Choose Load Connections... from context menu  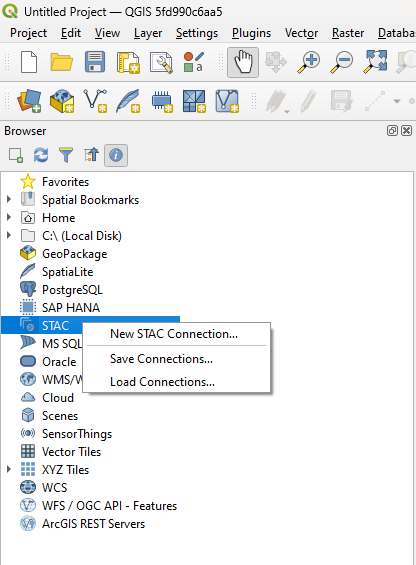point(177,382)
